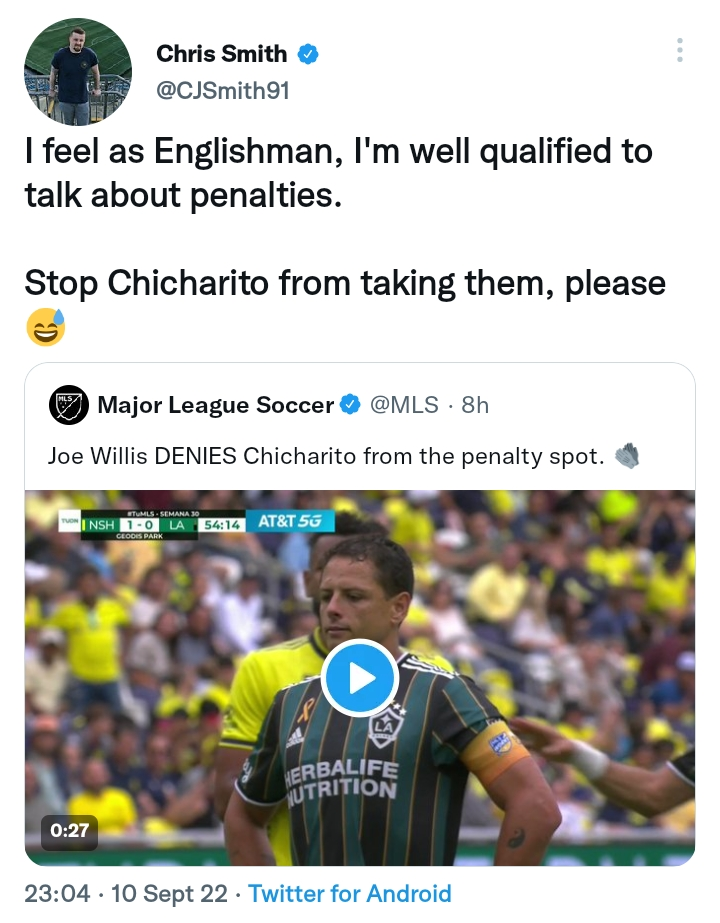Click Chris Smith's verified badge

pos(309,55)
